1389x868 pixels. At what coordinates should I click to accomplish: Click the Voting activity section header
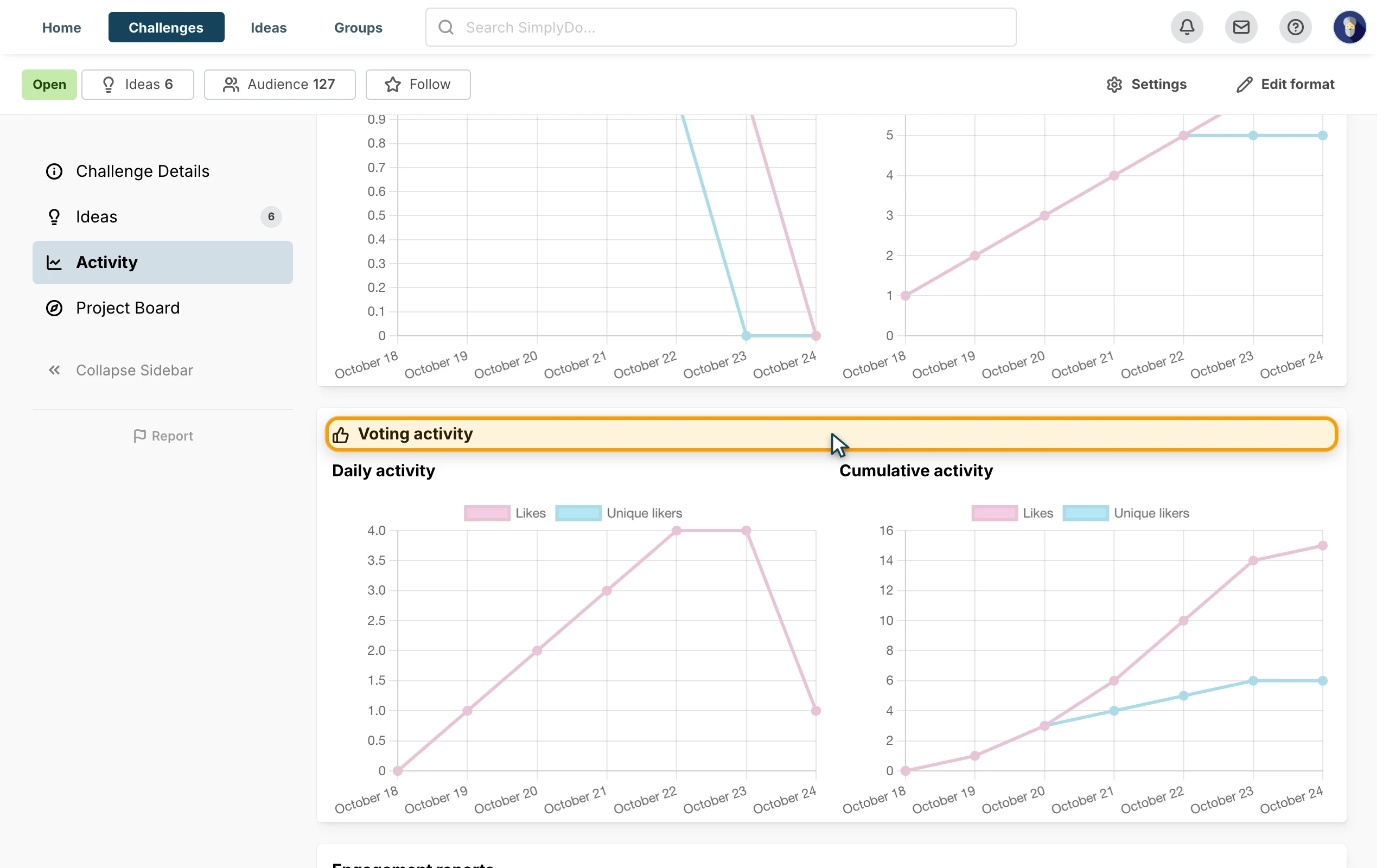point(831,434)
